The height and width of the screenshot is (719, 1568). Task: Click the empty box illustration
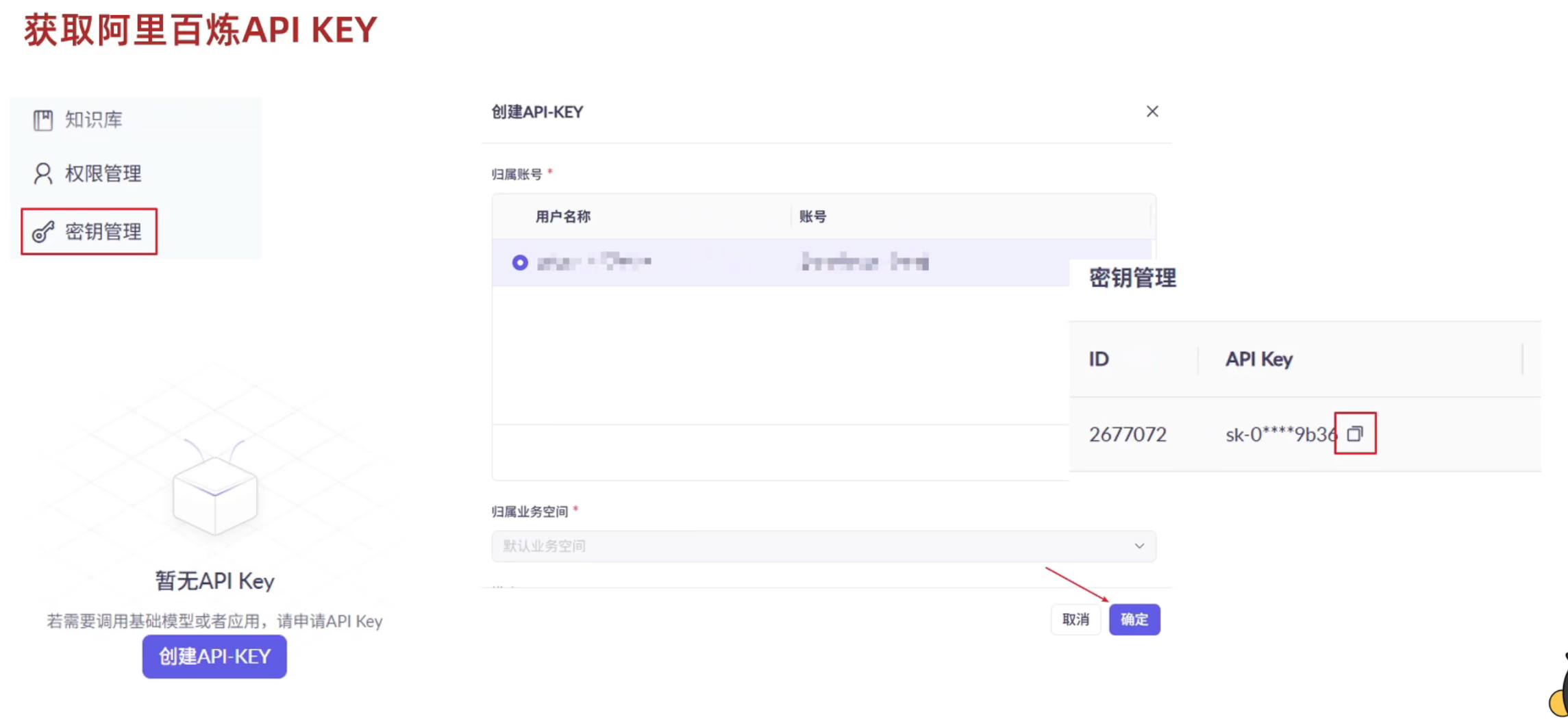pyautogui.click(x=214, y=488)
